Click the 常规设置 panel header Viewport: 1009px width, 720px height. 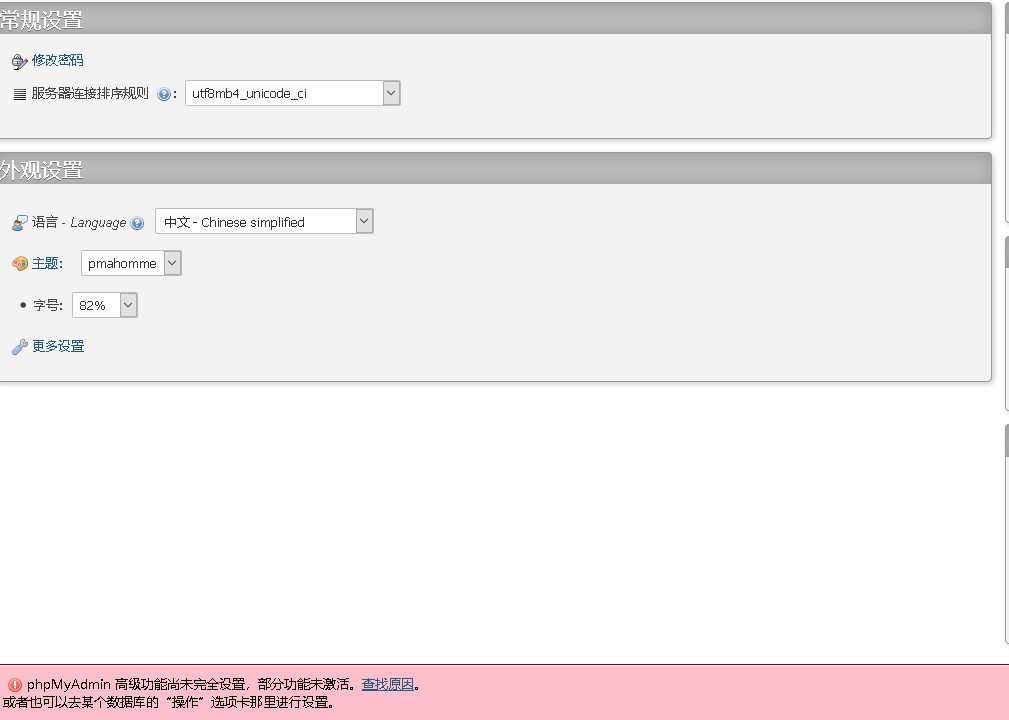click(42, 19)
